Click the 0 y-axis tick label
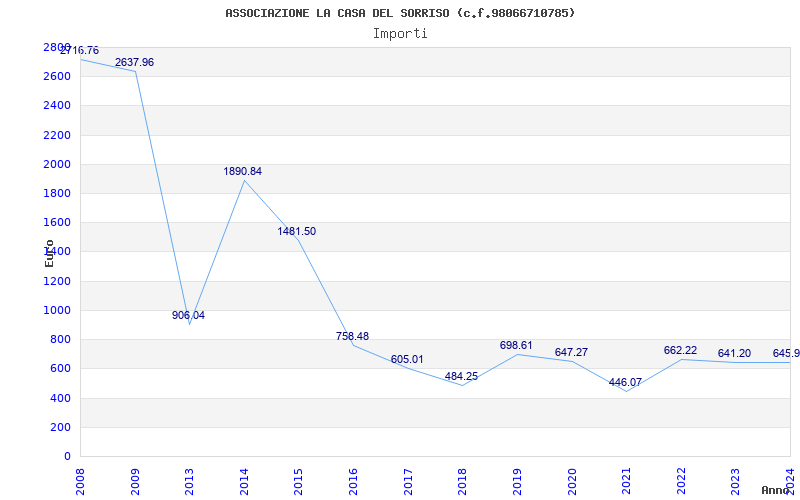 click(x=67, y=456)
